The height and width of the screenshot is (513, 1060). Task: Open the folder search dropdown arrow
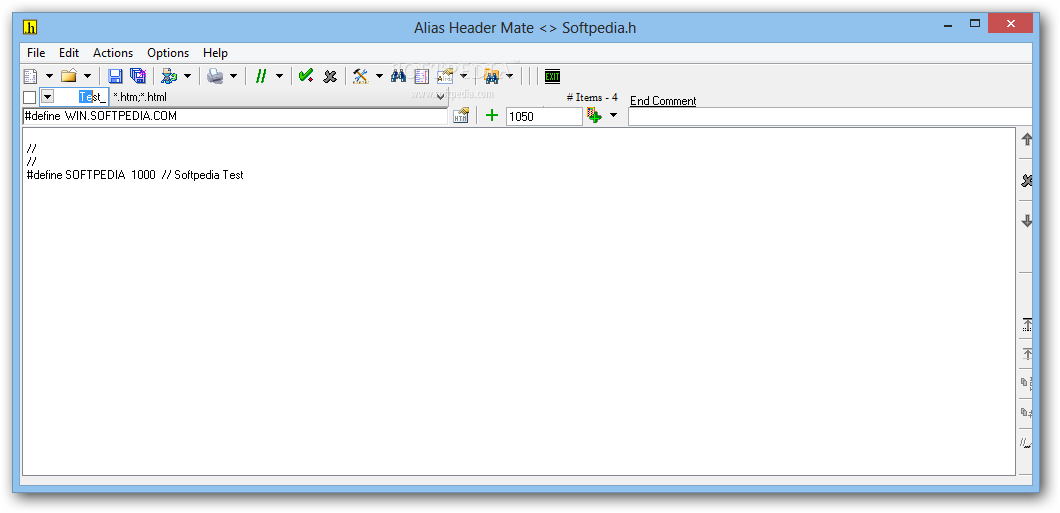click(509, 76)
